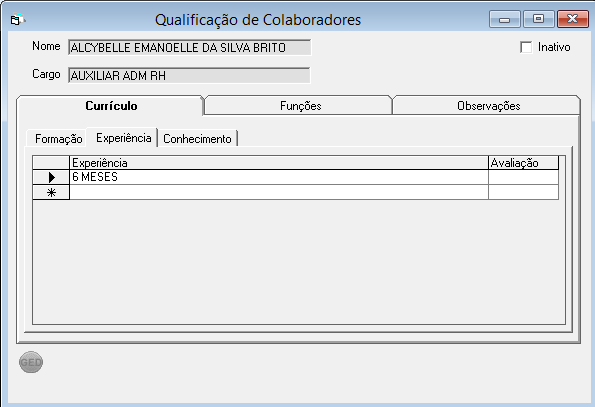The image size is (595, 407).
Task: Toggle the Inativo checkbox
Action: click(x=526, y=47)
